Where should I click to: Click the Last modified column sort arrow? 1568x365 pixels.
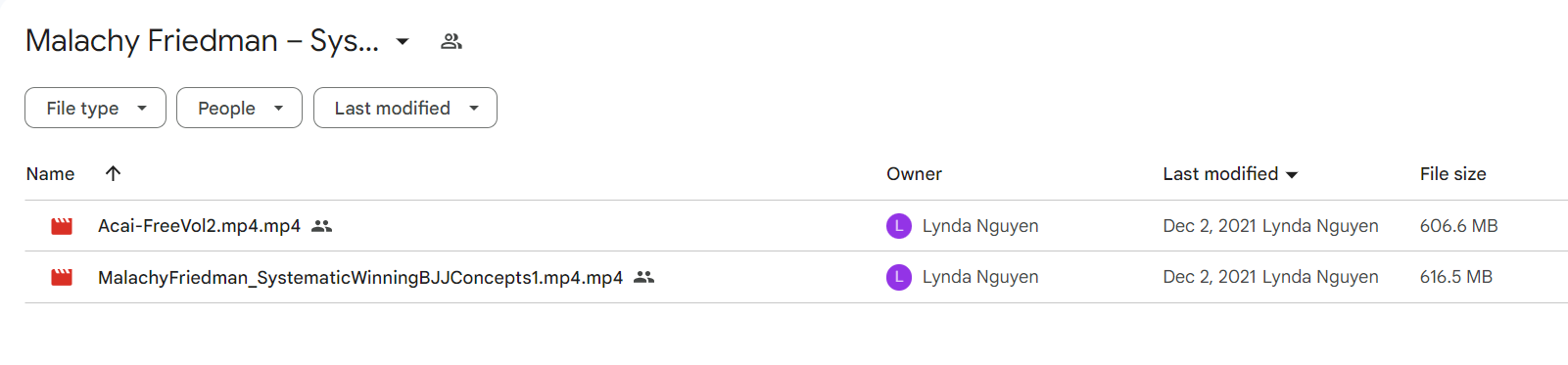[x=1292, y=175]
